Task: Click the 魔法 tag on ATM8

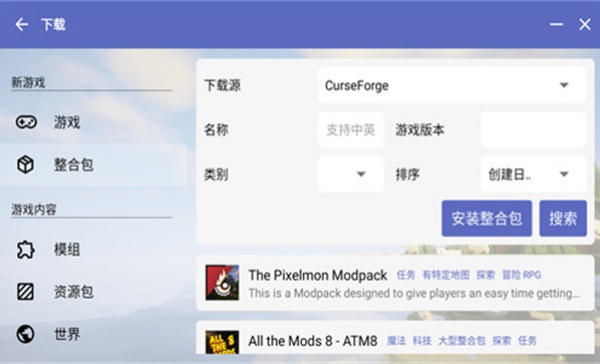Action: click(396, 340)
